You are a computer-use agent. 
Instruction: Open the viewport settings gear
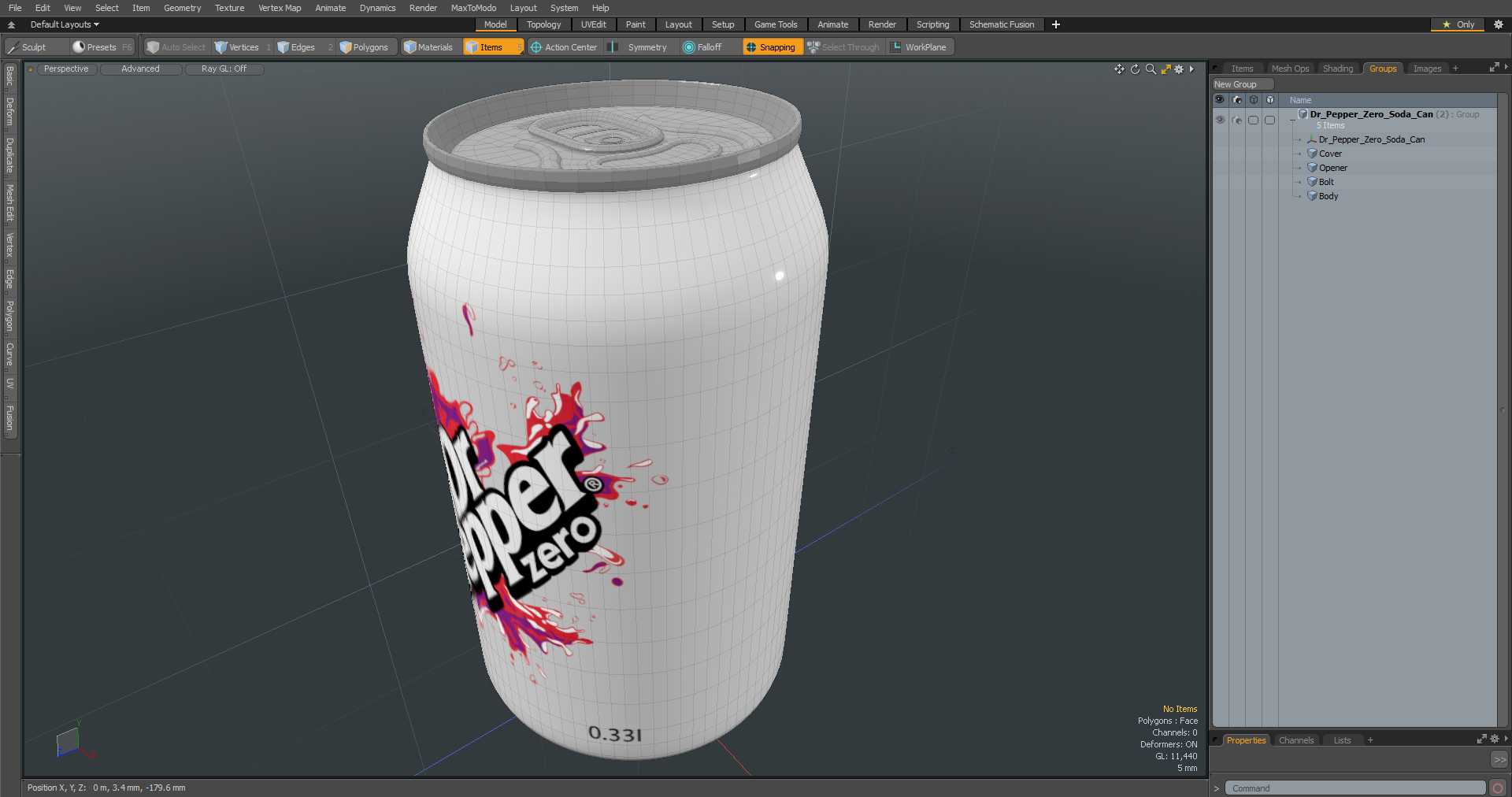coord(1179,69)
